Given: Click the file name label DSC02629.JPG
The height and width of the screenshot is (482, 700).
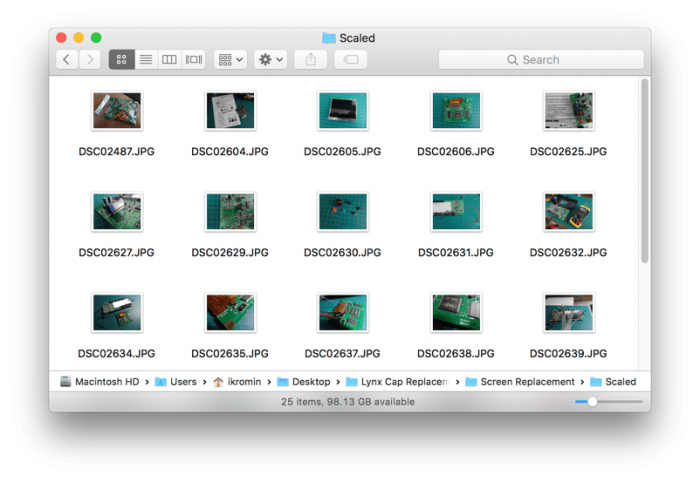Looking at the screenshot, I should 230,253.
